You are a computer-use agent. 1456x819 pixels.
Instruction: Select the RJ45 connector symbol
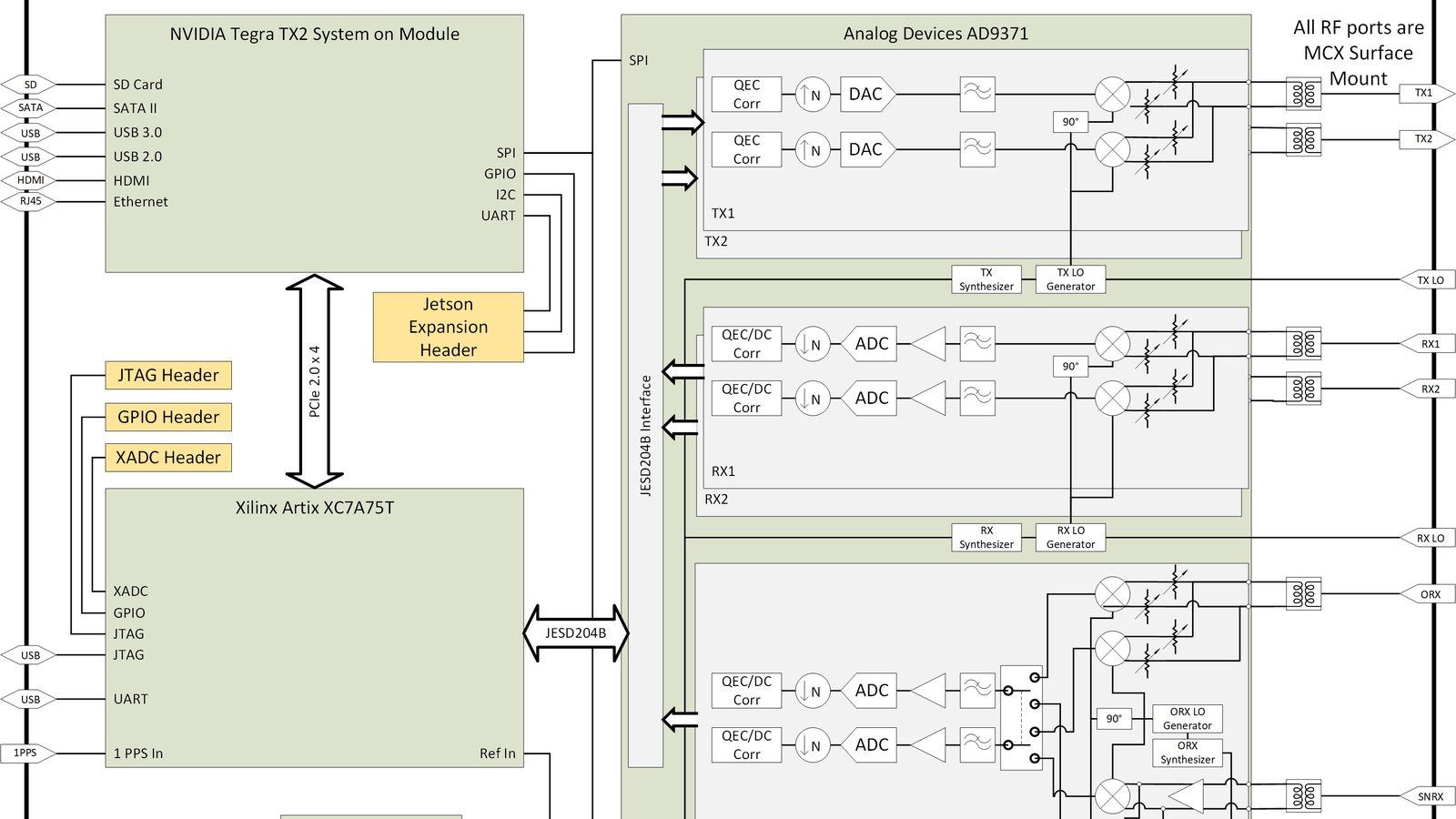coord(30,201)
